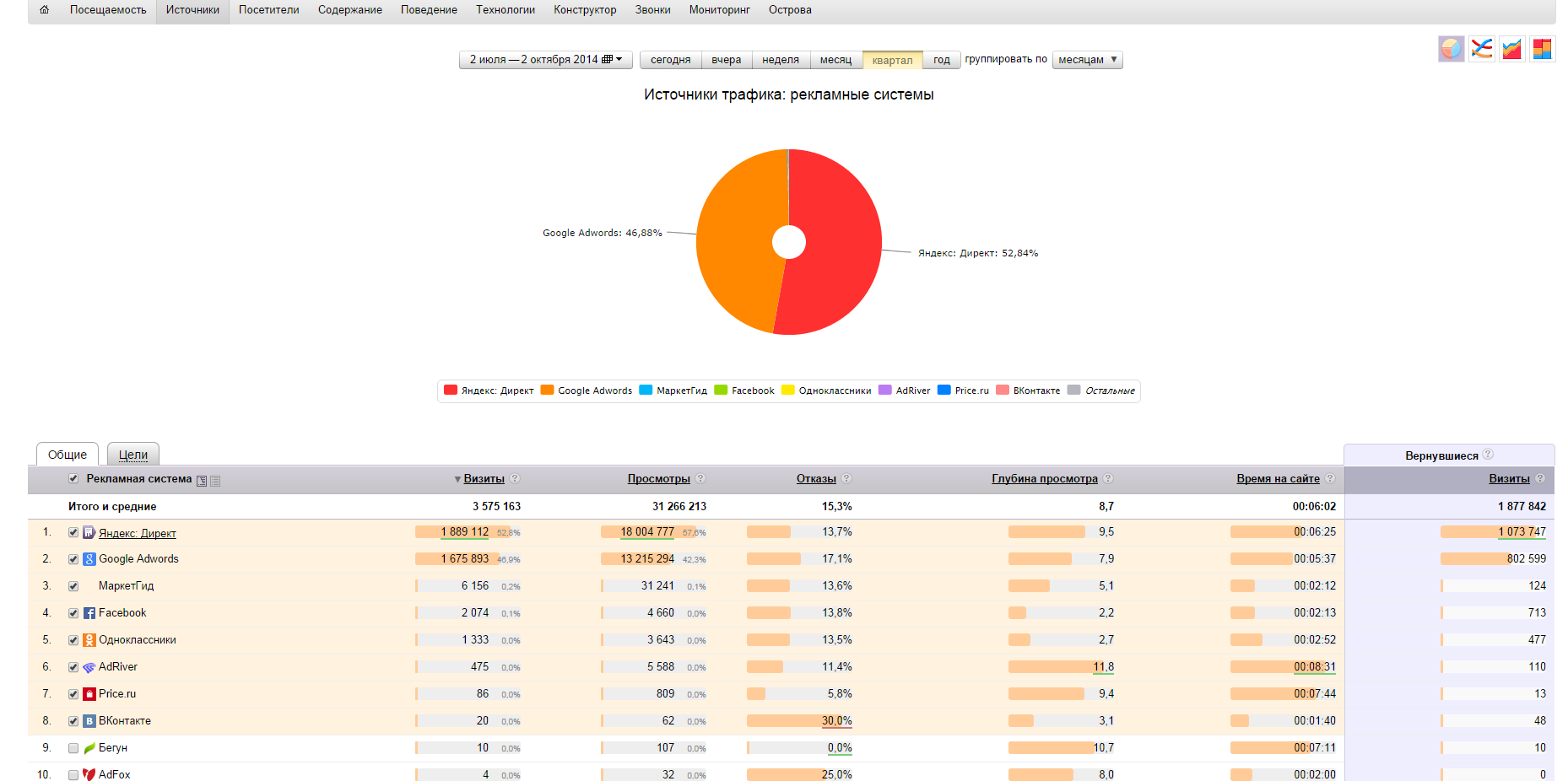Click the red Яндекс: Директ legend swatch

pyautogui.click(x=451, y=390)
